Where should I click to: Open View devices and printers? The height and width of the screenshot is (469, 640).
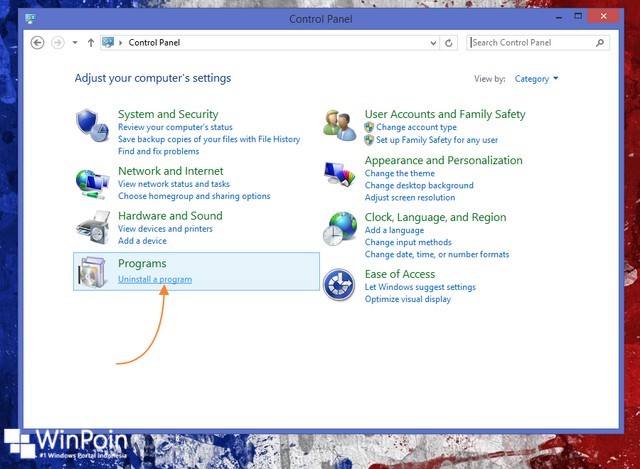pyautogui.click(x=165, y=229)
